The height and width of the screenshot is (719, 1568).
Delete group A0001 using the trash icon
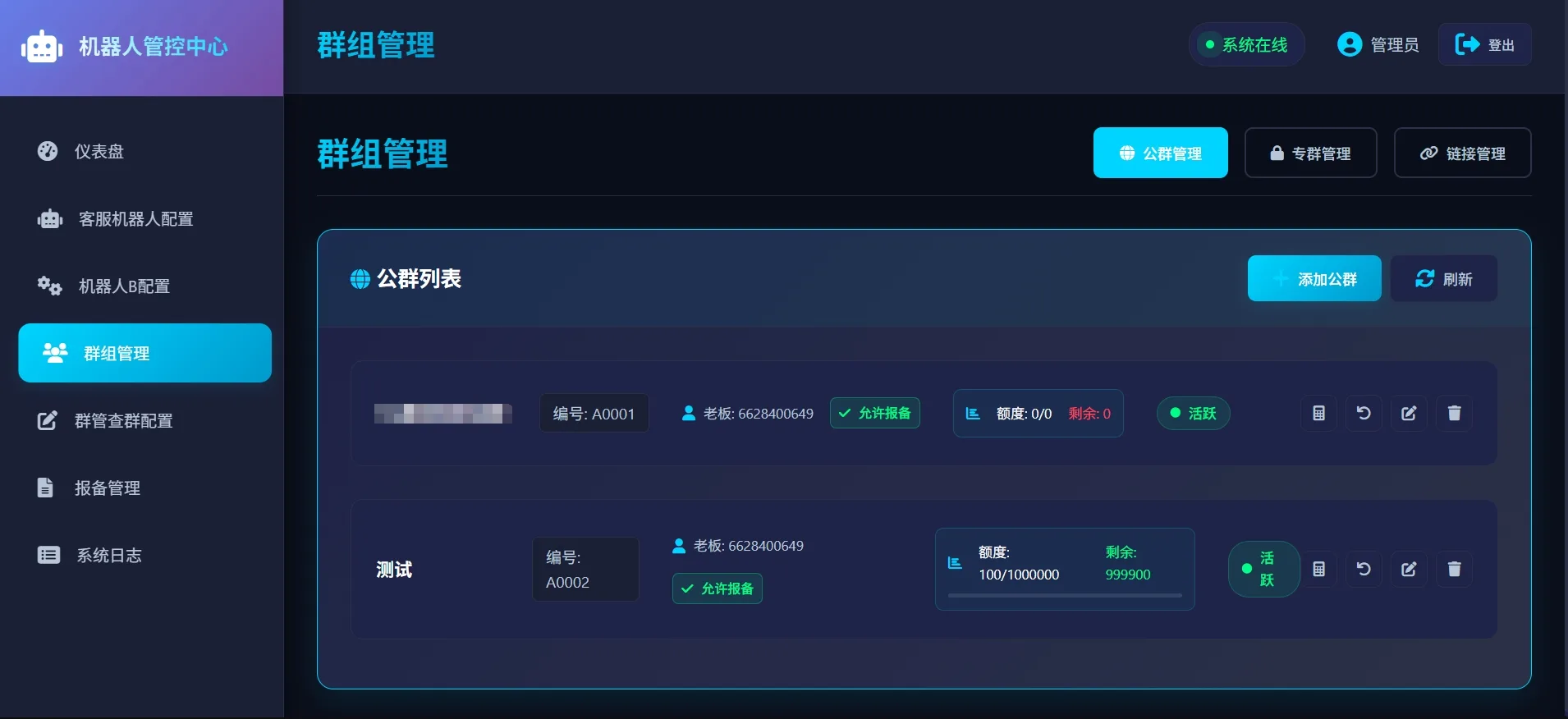[1454, 414]
